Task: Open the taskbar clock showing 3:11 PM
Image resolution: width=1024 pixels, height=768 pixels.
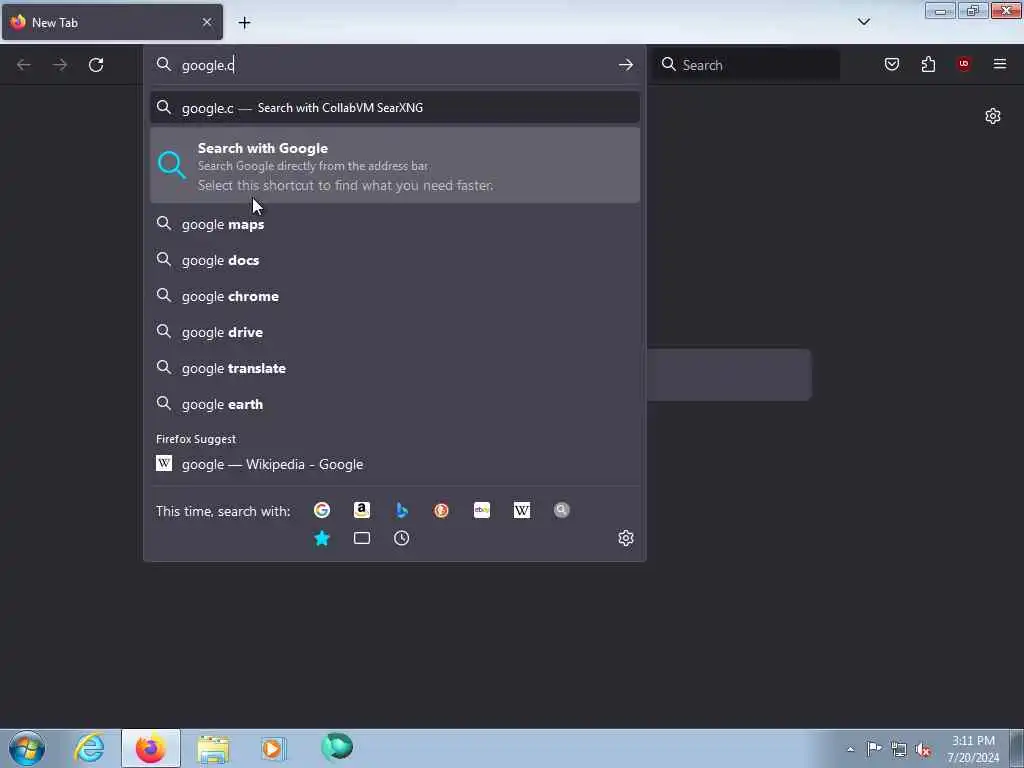Action: point(973,749)
